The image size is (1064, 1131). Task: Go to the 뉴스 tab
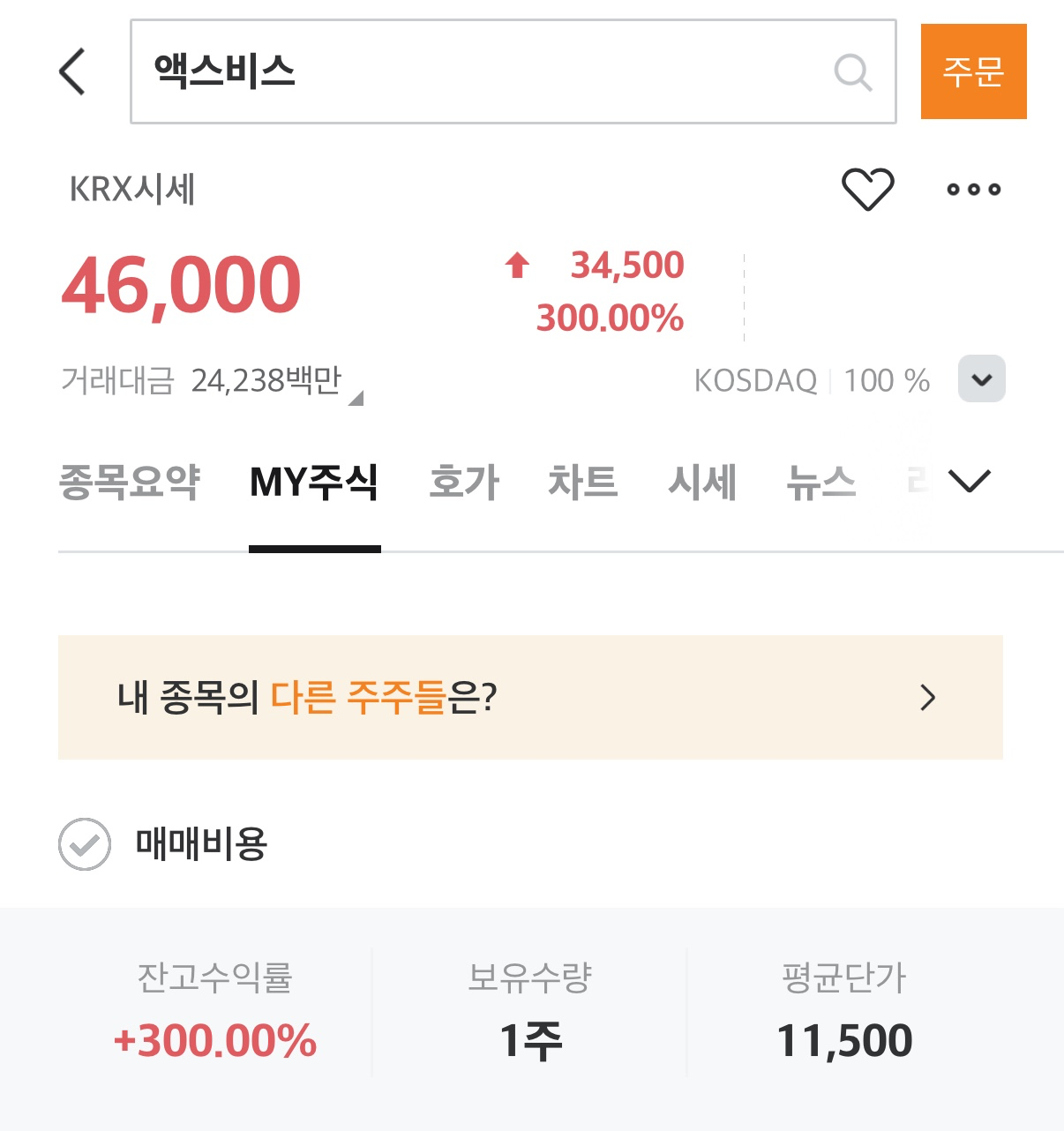click(x=820, y=483)
